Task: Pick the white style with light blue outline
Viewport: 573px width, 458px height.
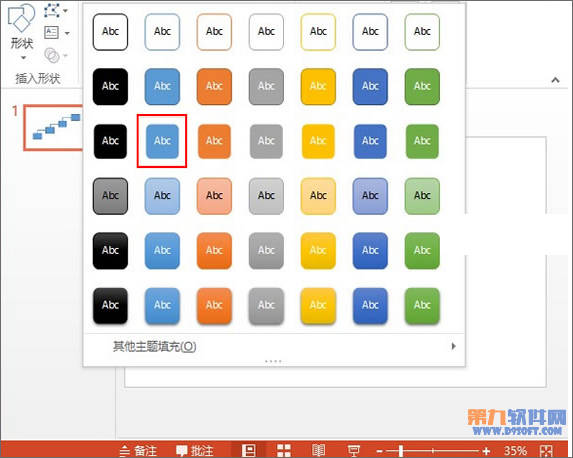Action: point(162,32)
